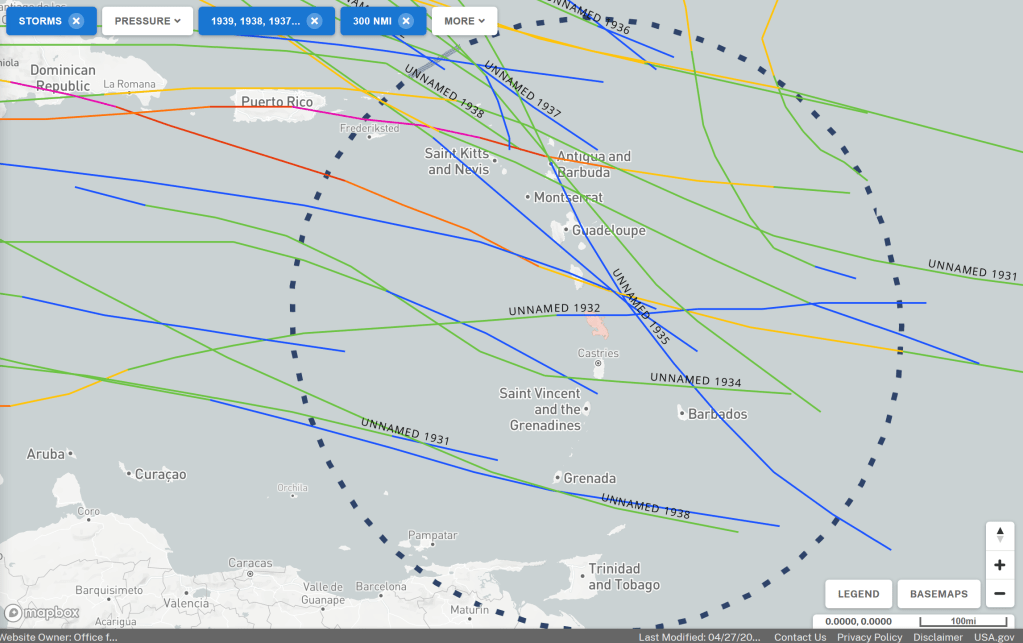1023x643 pixels.
Task: Click the Barbados island marker
Action: coord(681,413)
